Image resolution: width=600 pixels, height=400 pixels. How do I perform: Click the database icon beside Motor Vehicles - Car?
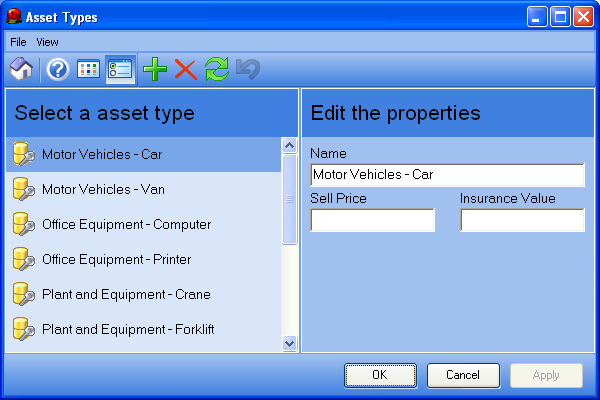23,154
